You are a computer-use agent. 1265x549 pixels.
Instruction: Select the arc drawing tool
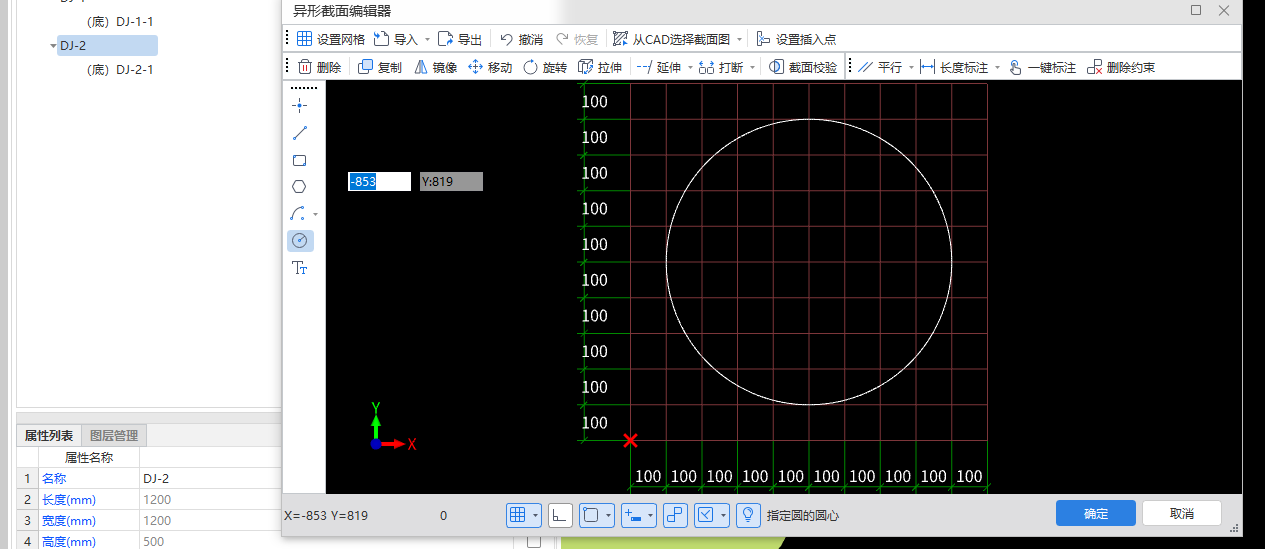[298, 213]
